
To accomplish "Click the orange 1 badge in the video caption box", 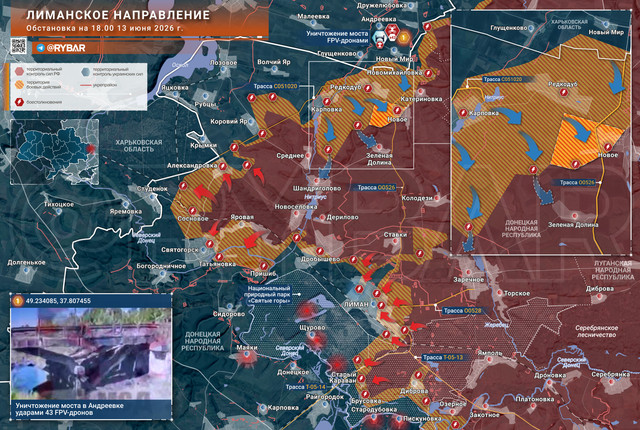I will 18,301.
